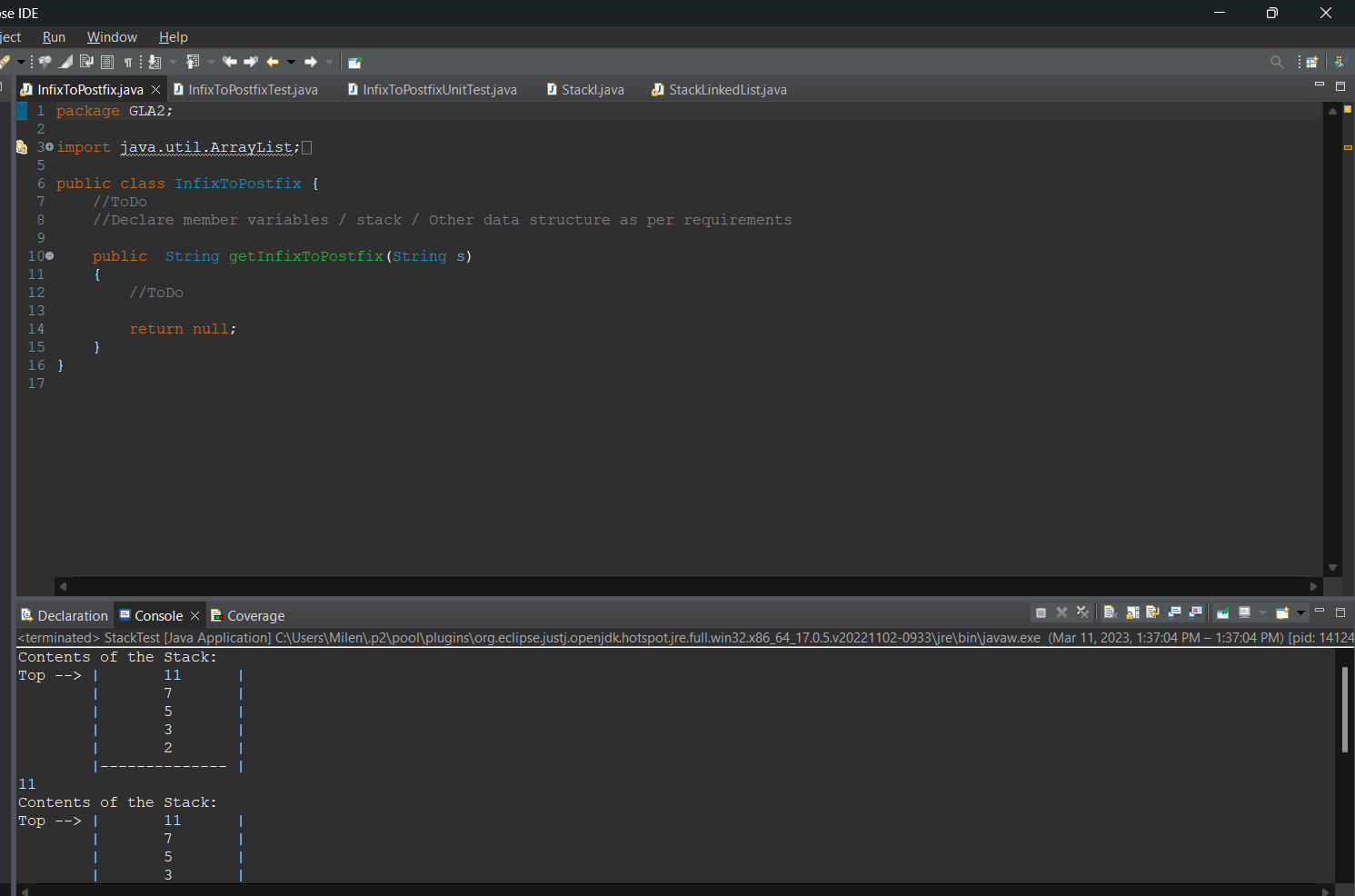Switch to the Coverage tab
This screenshot has height=896, width=1355.
(255, 616)
